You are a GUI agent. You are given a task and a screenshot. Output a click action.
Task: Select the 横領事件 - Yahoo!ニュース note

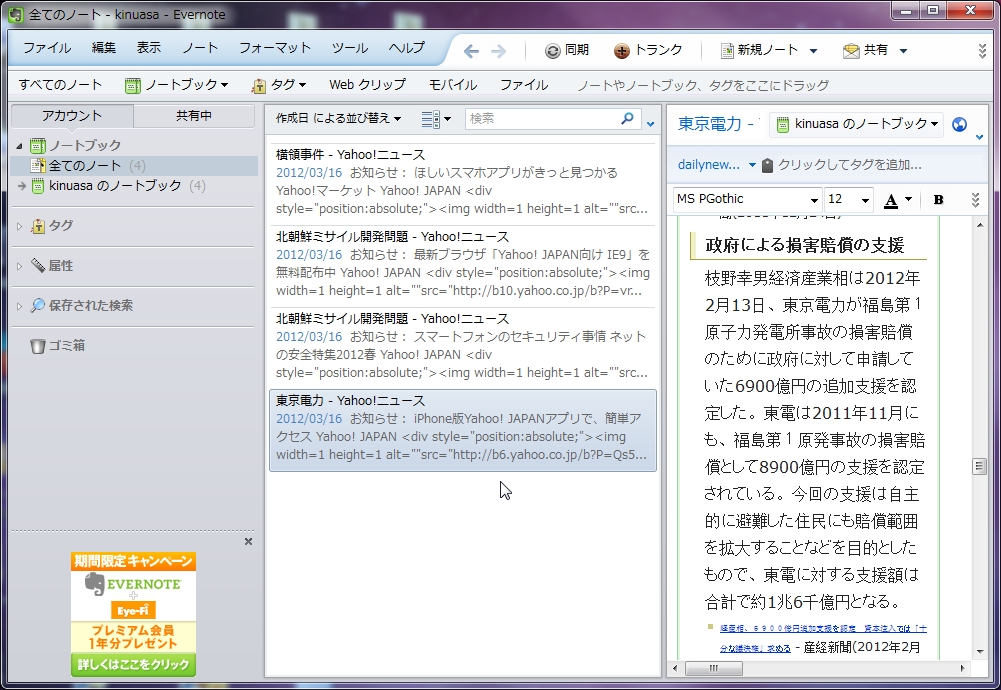click(463, 181)
